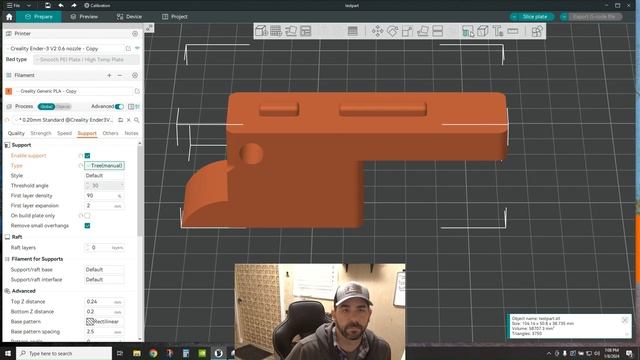Open the File menu
640x360 pixels.
[x=13, y=5]
